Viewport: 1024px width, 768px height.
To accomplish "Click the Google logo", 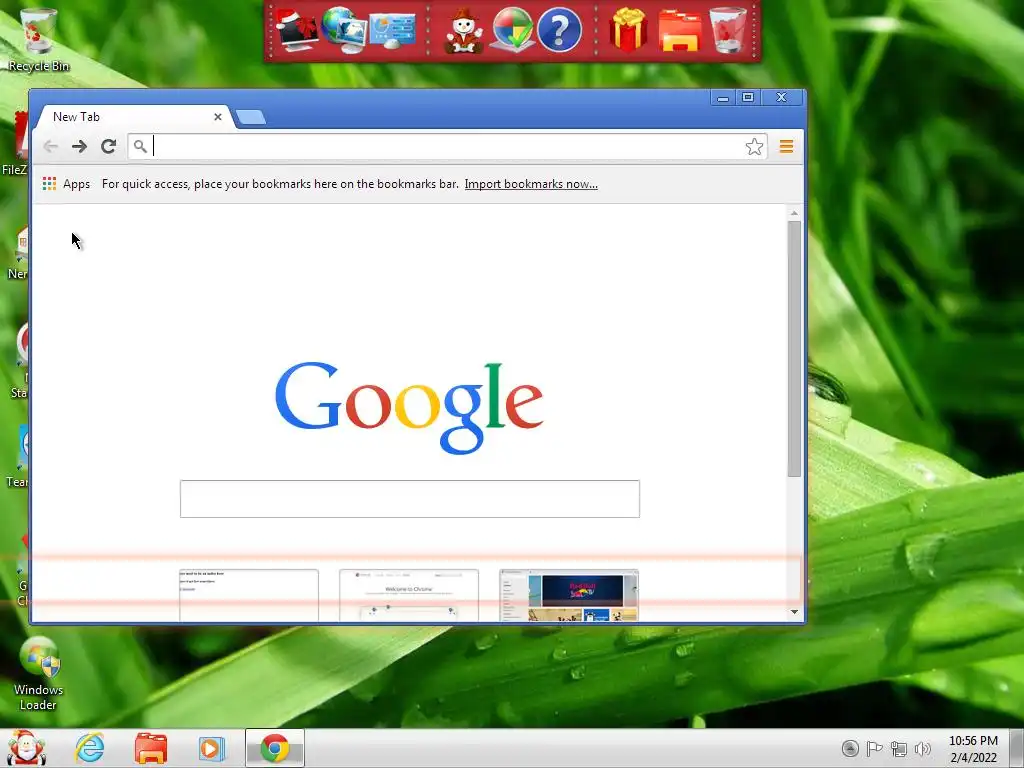I will pyautogui.click(x=409, y=408).
